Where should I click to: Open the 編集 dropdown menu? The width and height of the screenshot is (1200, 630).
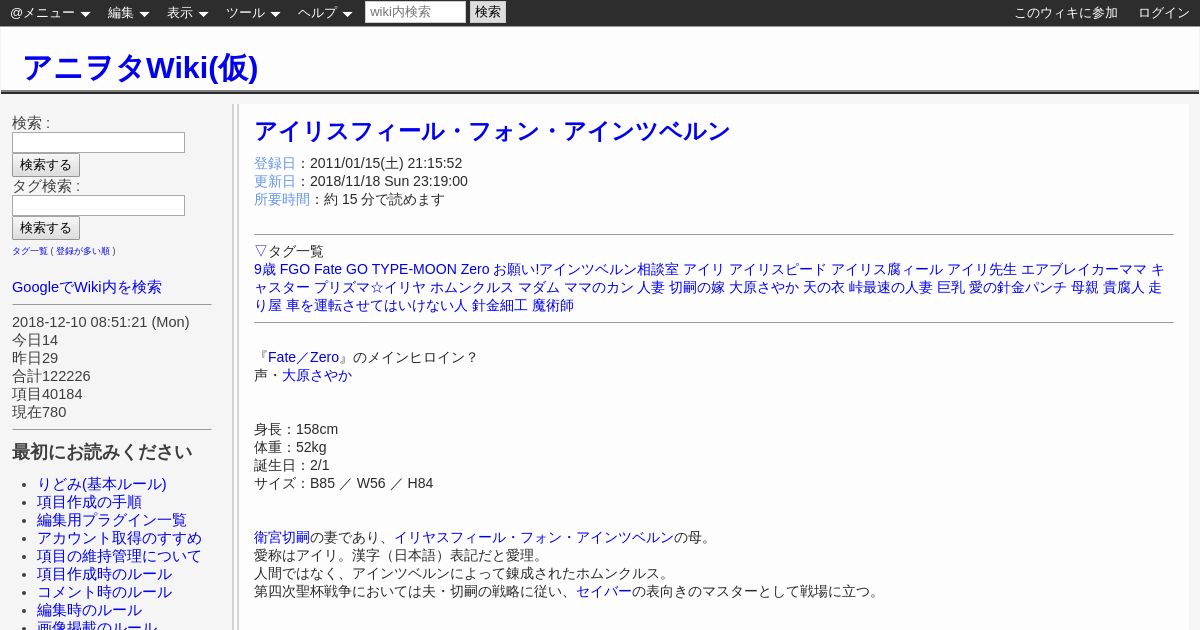click(x=128, y=13)
